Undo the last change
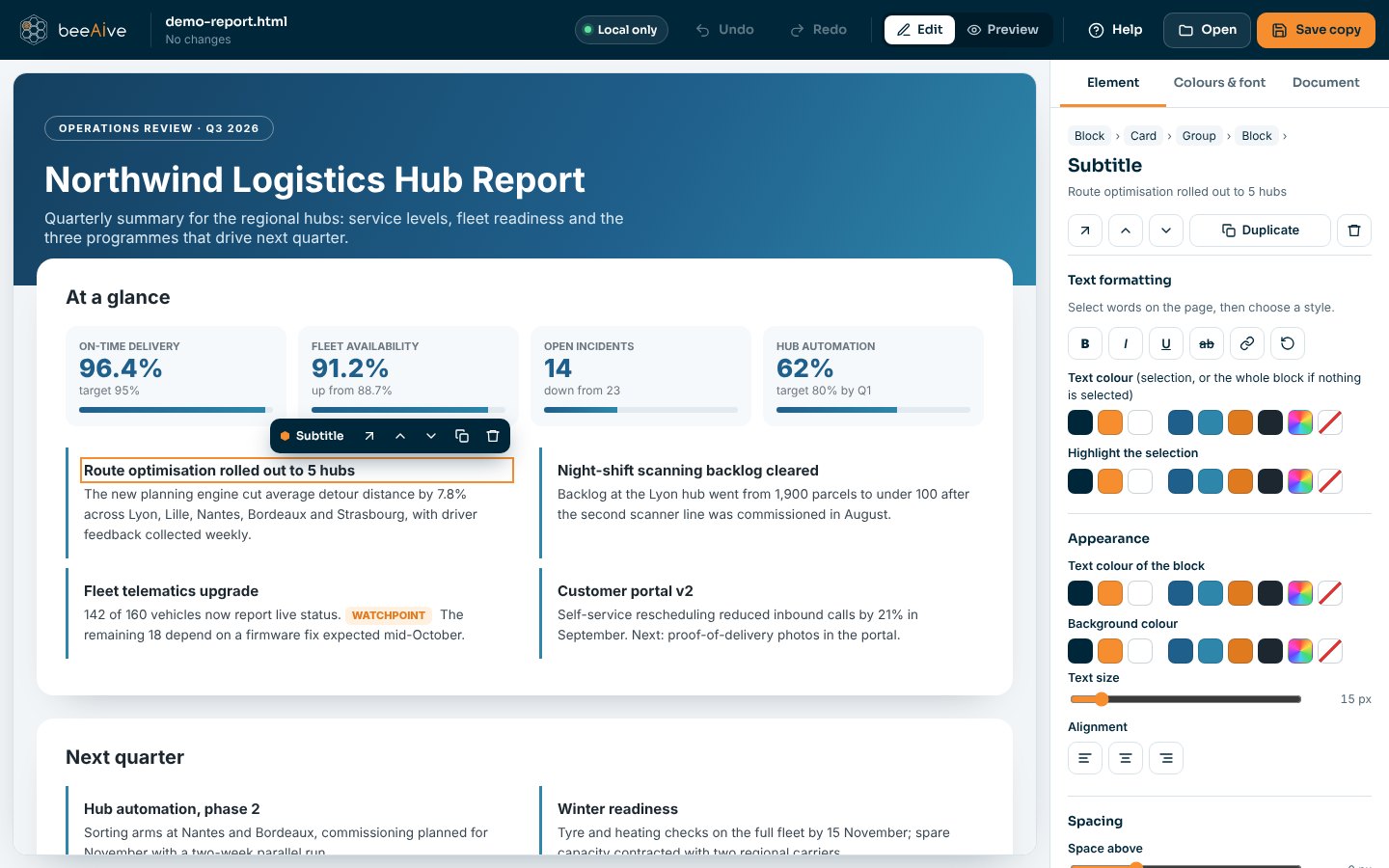 [x=725, y=30]
